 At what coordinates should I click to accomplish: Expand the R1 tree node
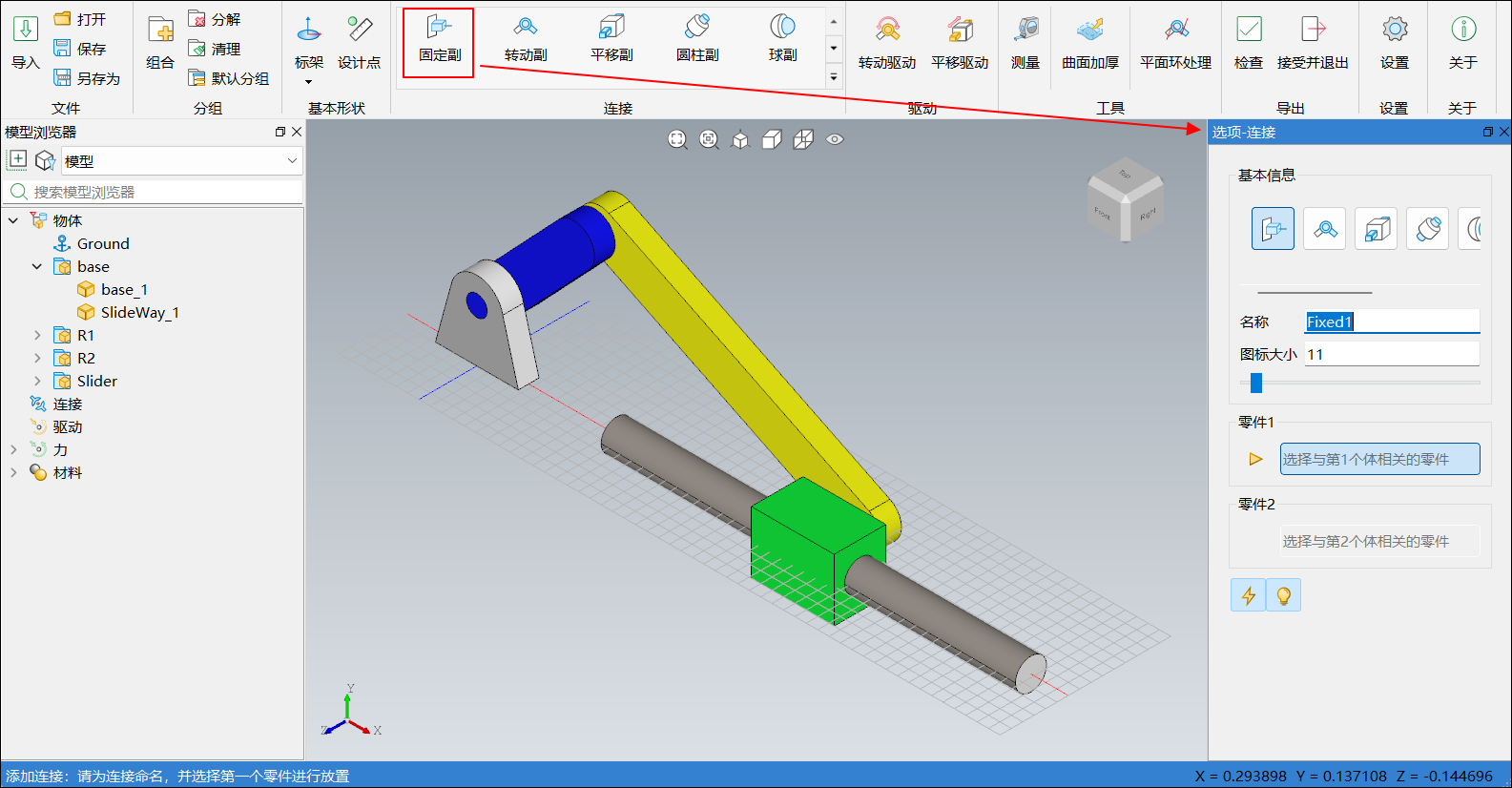[x=37, y=335]
